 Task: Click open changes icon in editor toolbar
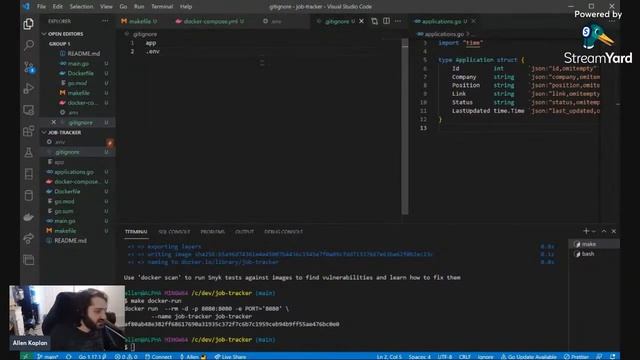click(374, 21)
